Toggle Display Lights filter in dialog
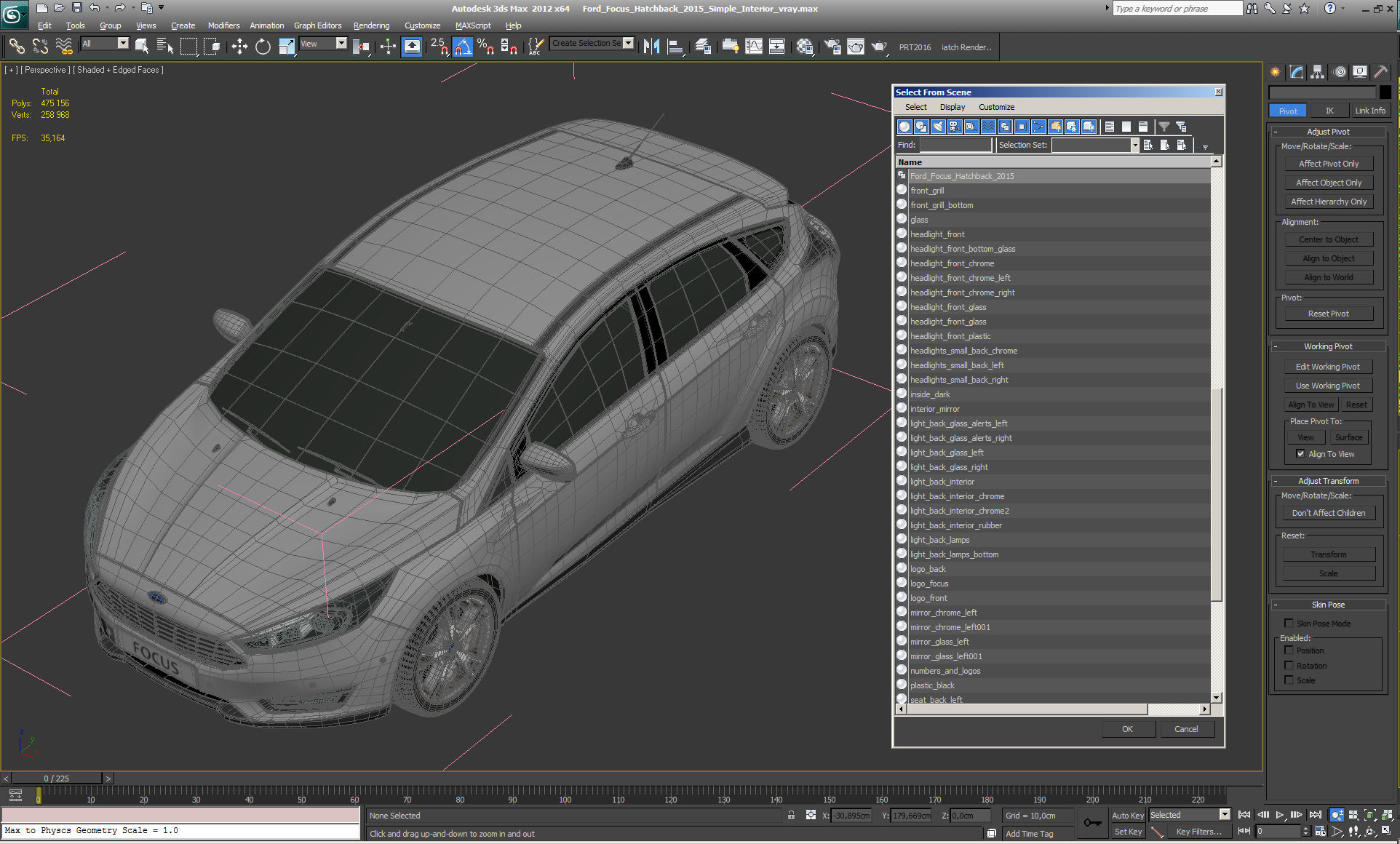 coord(938,127)
